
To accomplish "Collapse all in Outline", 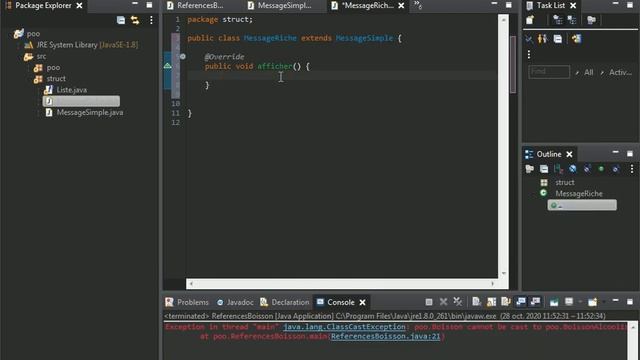I will (544, 169).
